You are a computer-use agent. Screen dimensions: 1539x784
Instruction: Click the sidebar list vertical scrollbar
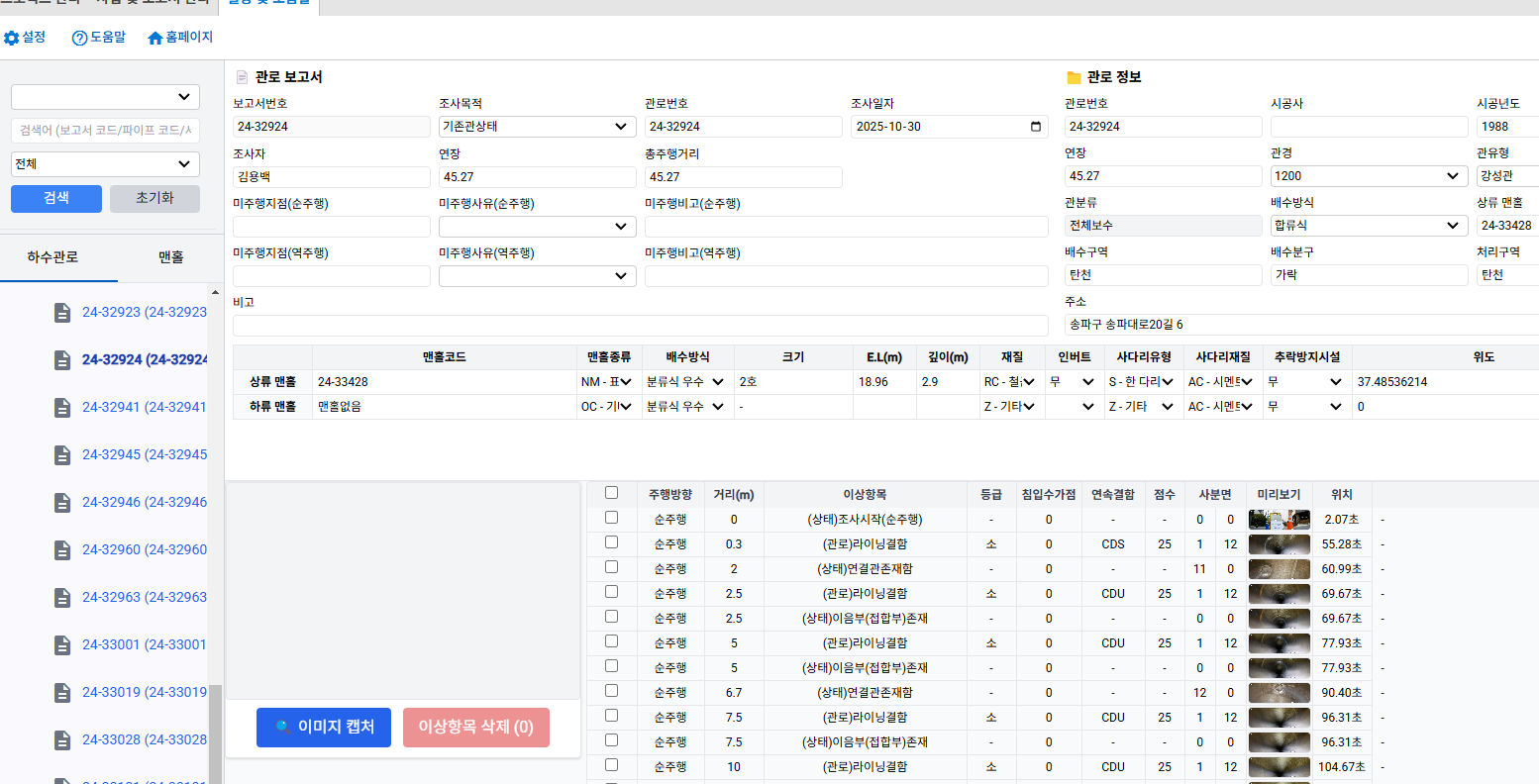point(215,733)
